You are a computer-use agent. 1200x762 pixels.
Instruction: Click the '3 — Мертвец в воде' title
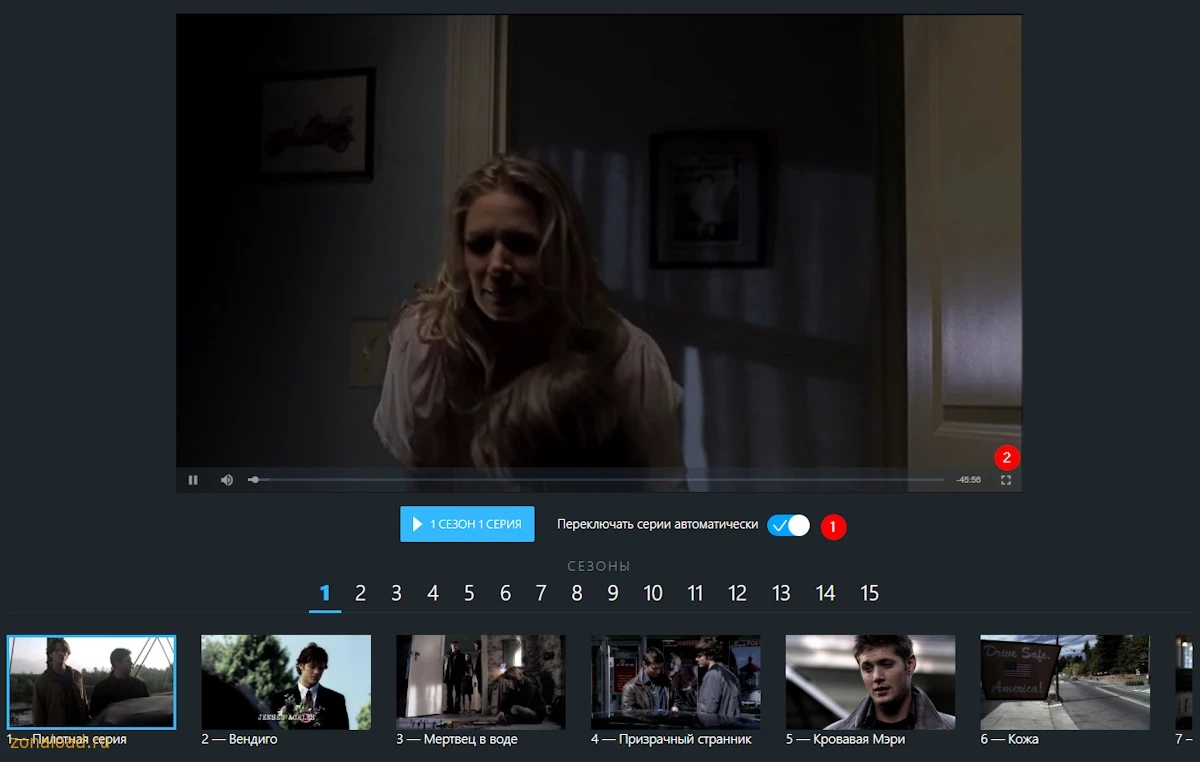457,739
